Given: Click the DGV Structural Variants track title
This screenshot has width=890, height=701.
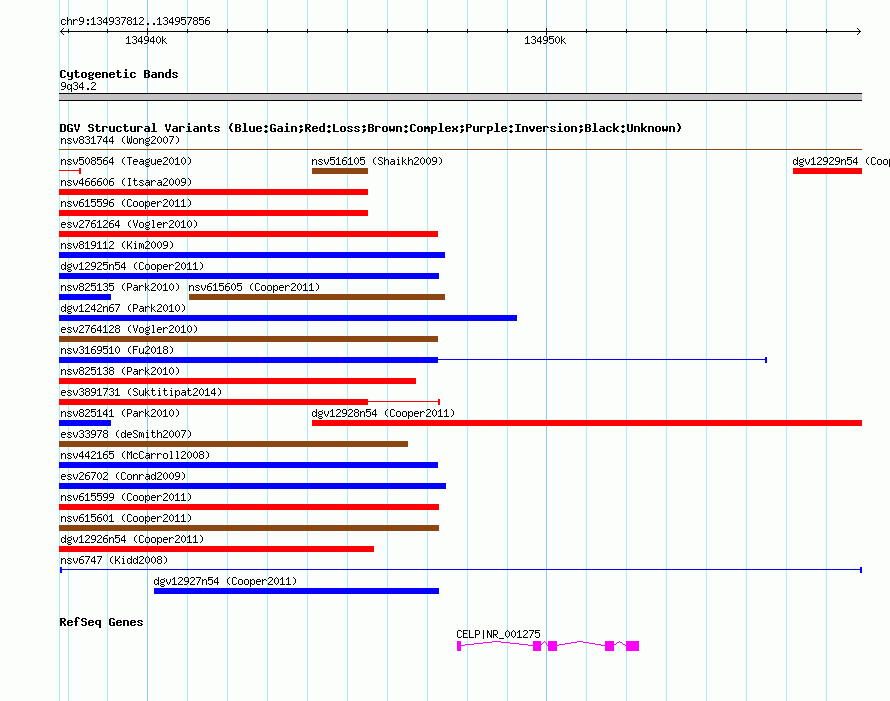Looking at the screenshot, I should (370, 128).
